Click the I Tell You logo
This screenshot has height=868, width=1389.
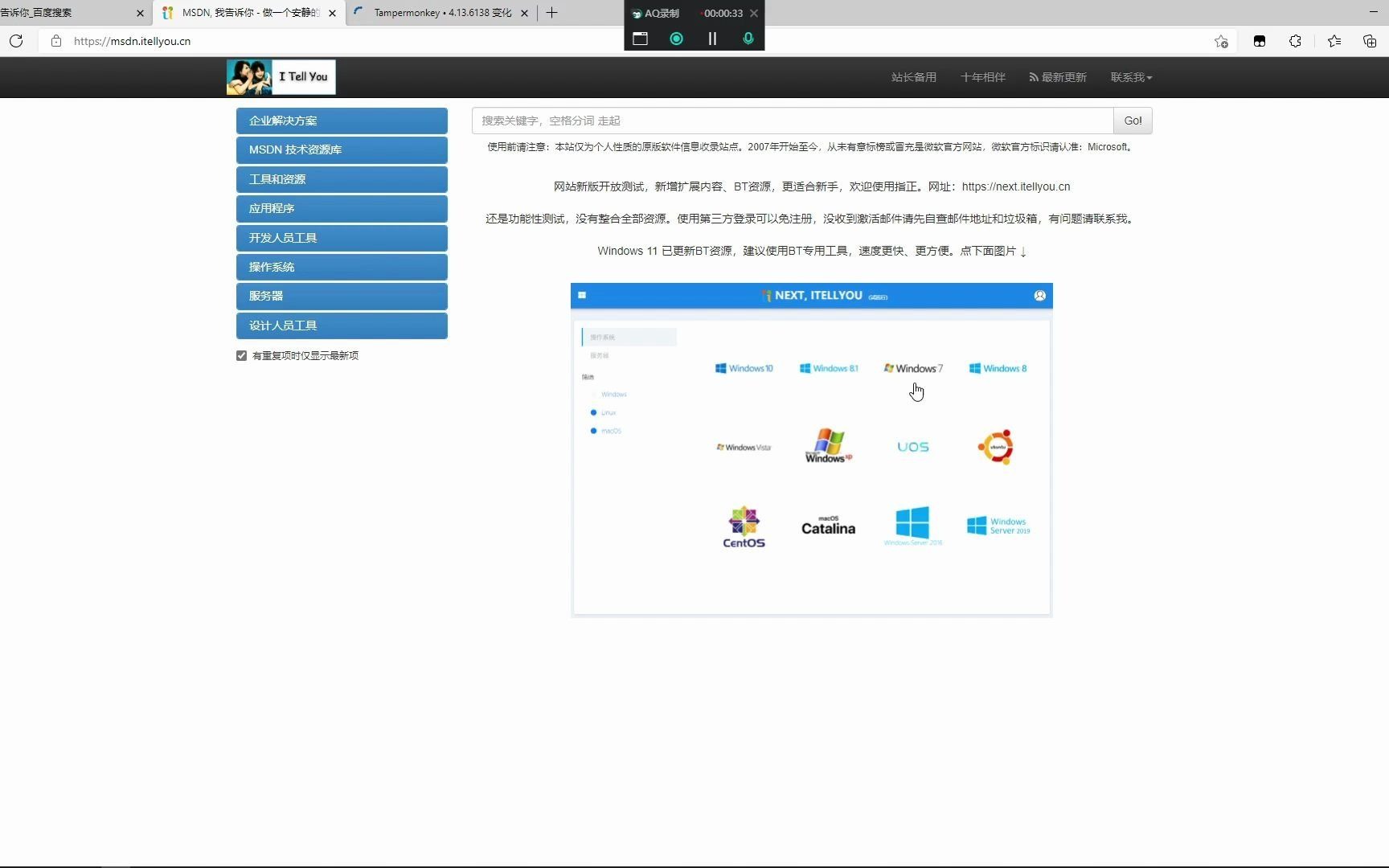[x=281, y=77]
